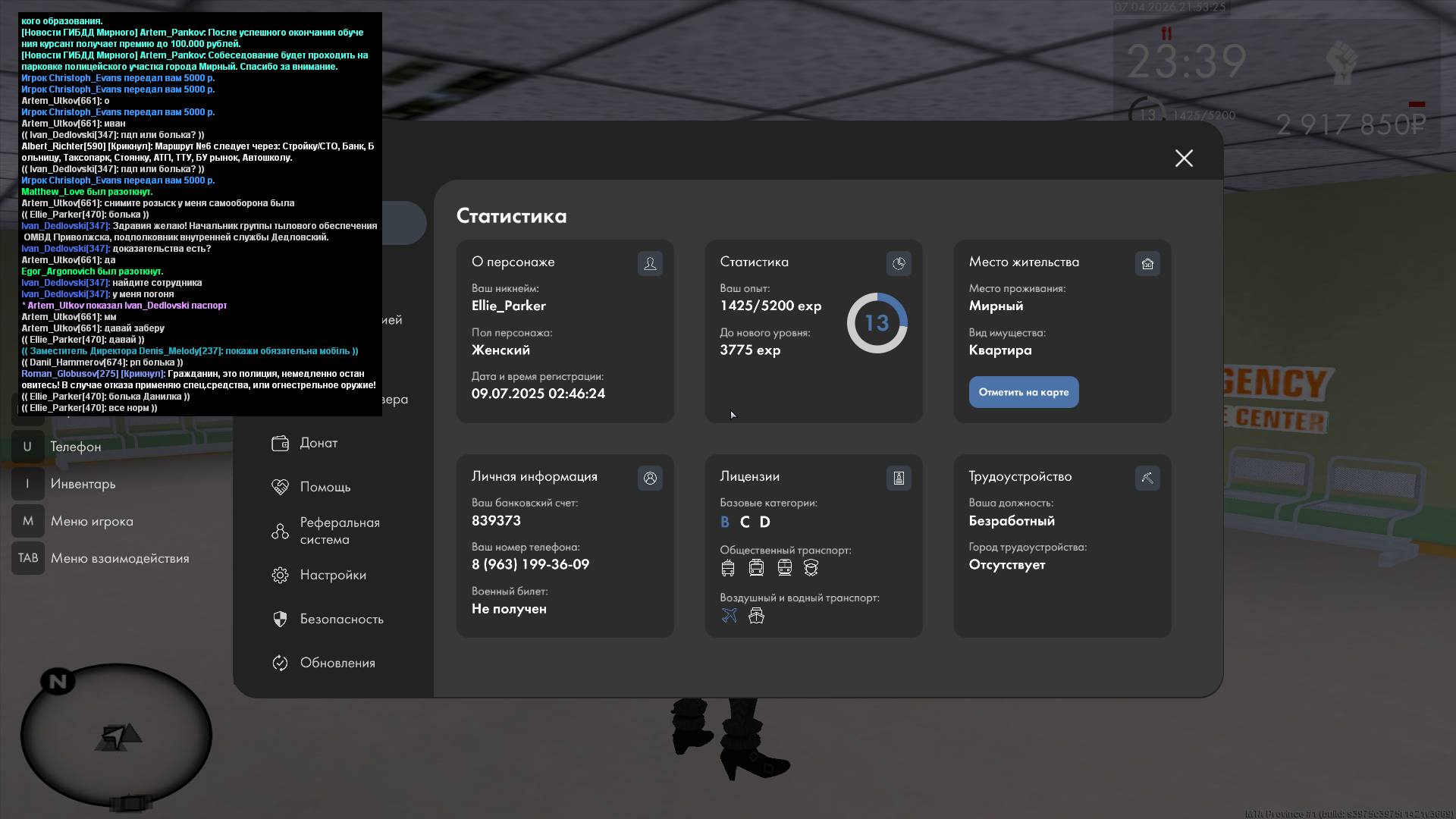Click the document icon in Лицензии card
The image size is (1456, 819).
(x=899, y=478)
